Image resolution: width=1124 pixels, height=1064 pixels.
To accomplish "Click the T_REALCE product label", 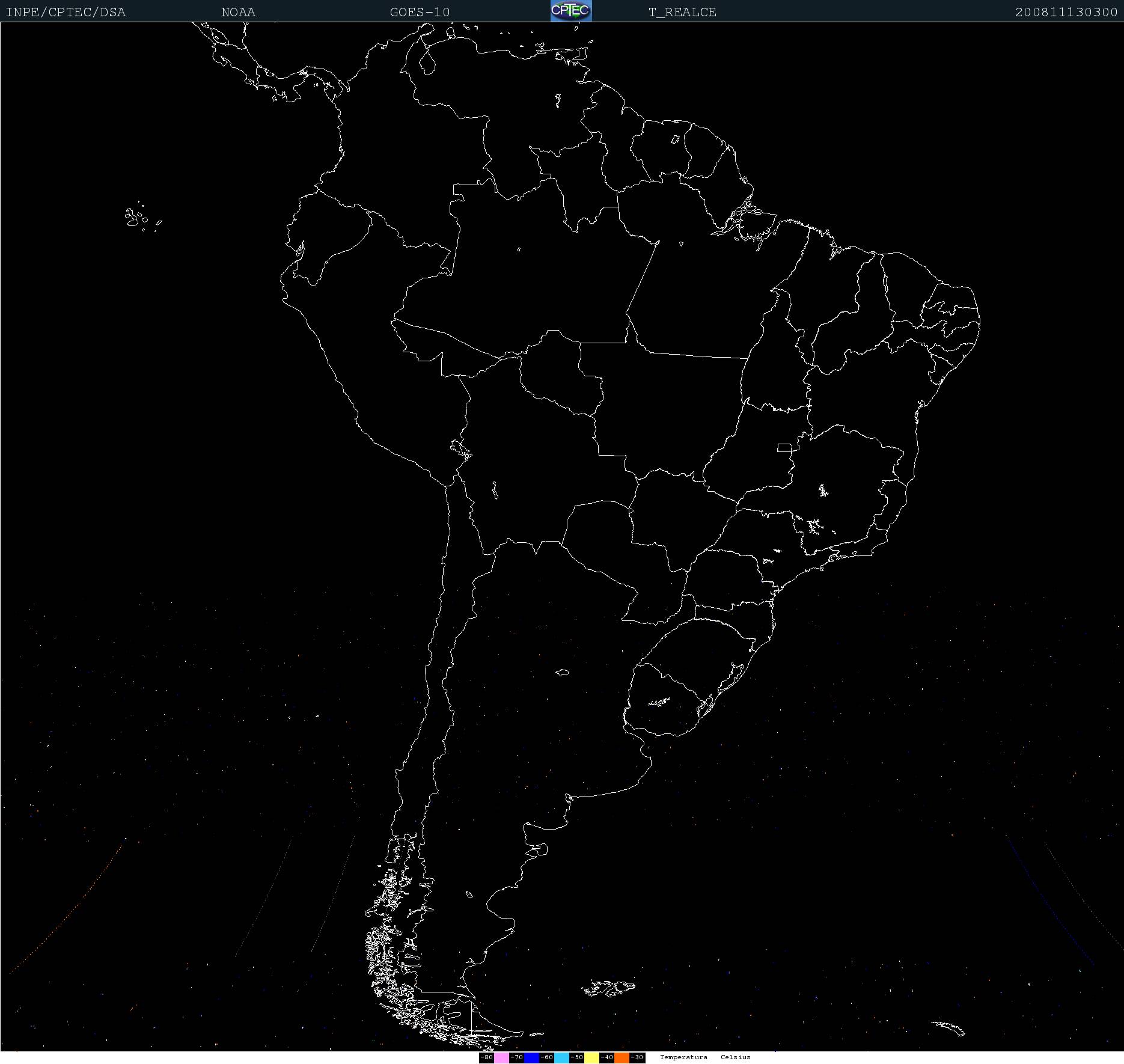I will [682, 12].
